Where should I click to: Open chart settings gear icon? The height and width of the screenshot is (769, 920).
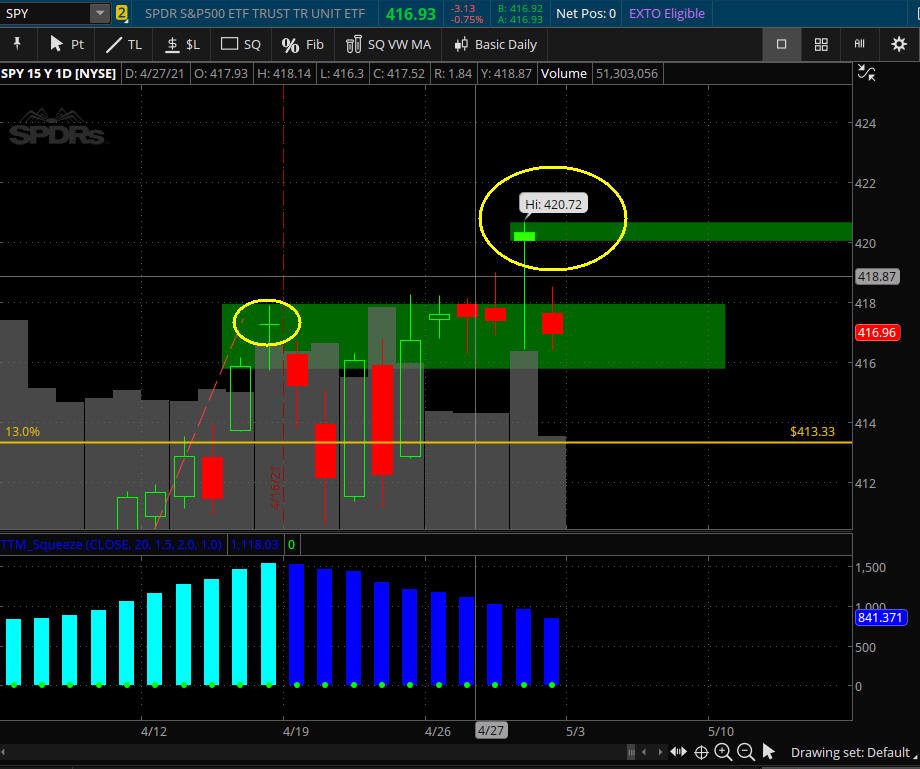click(x=898, y=44)
